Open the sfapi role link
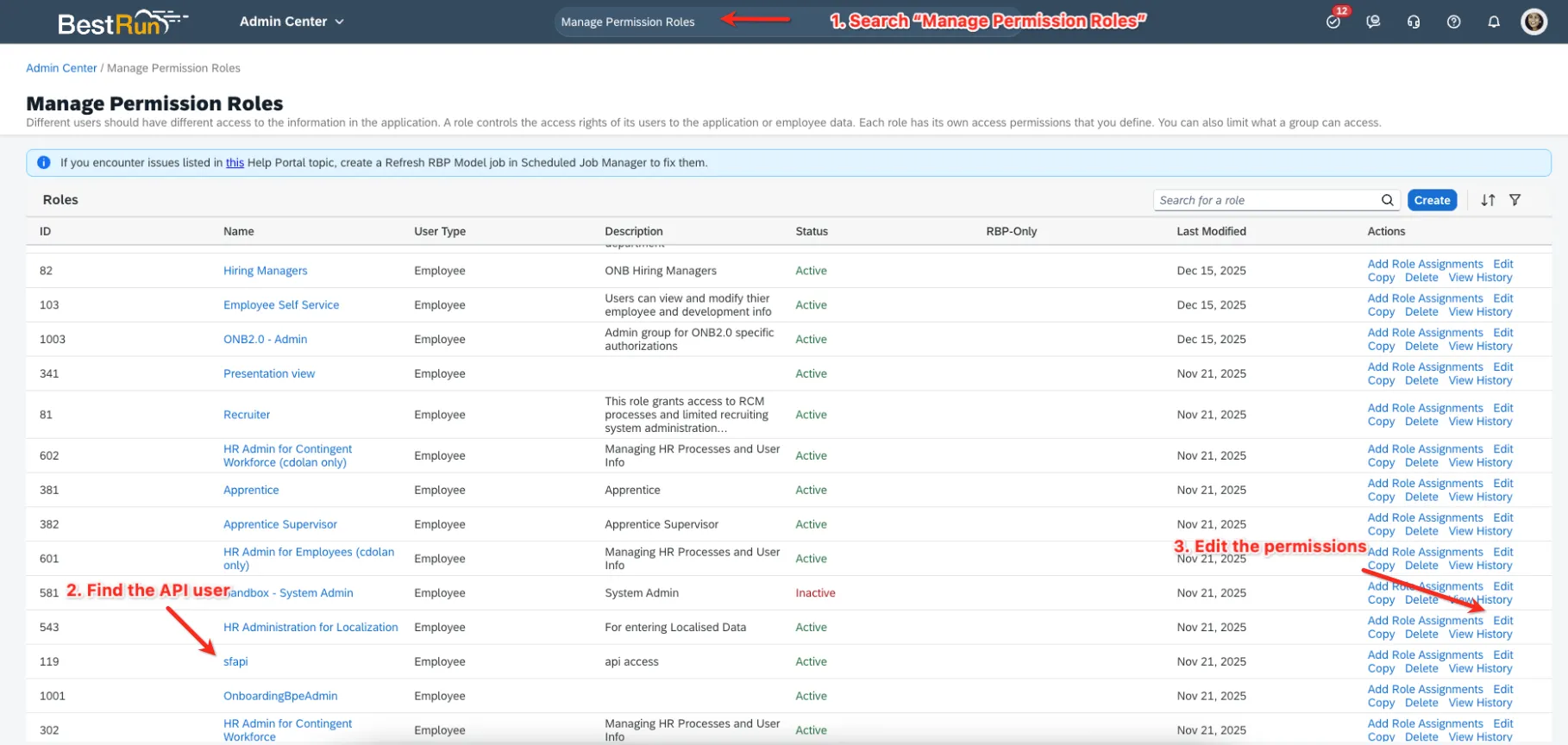 [x=235, y=661]
